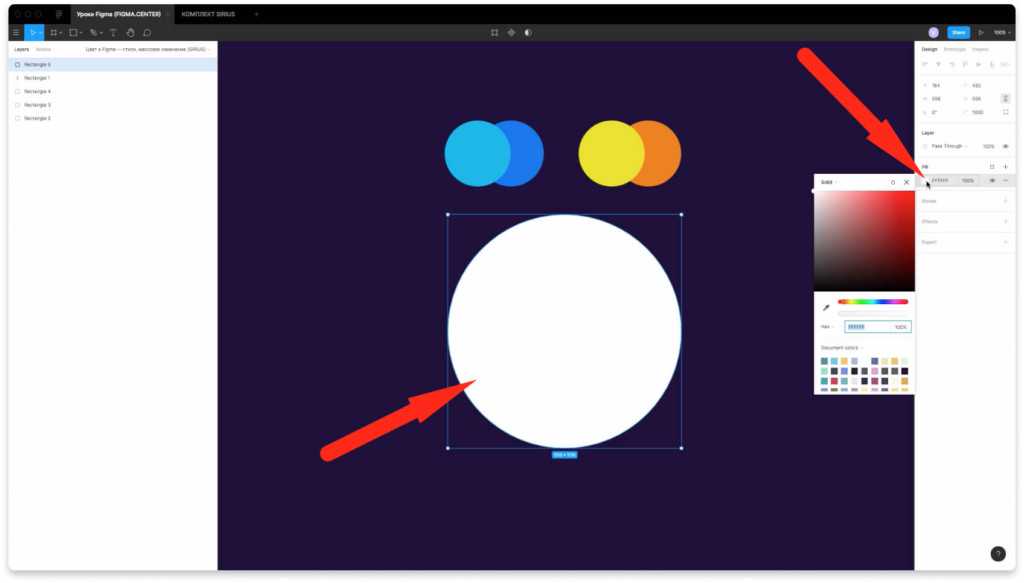The height and width of the screenshot is (583, 1024).
Task: Click the opacity slider below the hue slider
Action: click(873, 313)
